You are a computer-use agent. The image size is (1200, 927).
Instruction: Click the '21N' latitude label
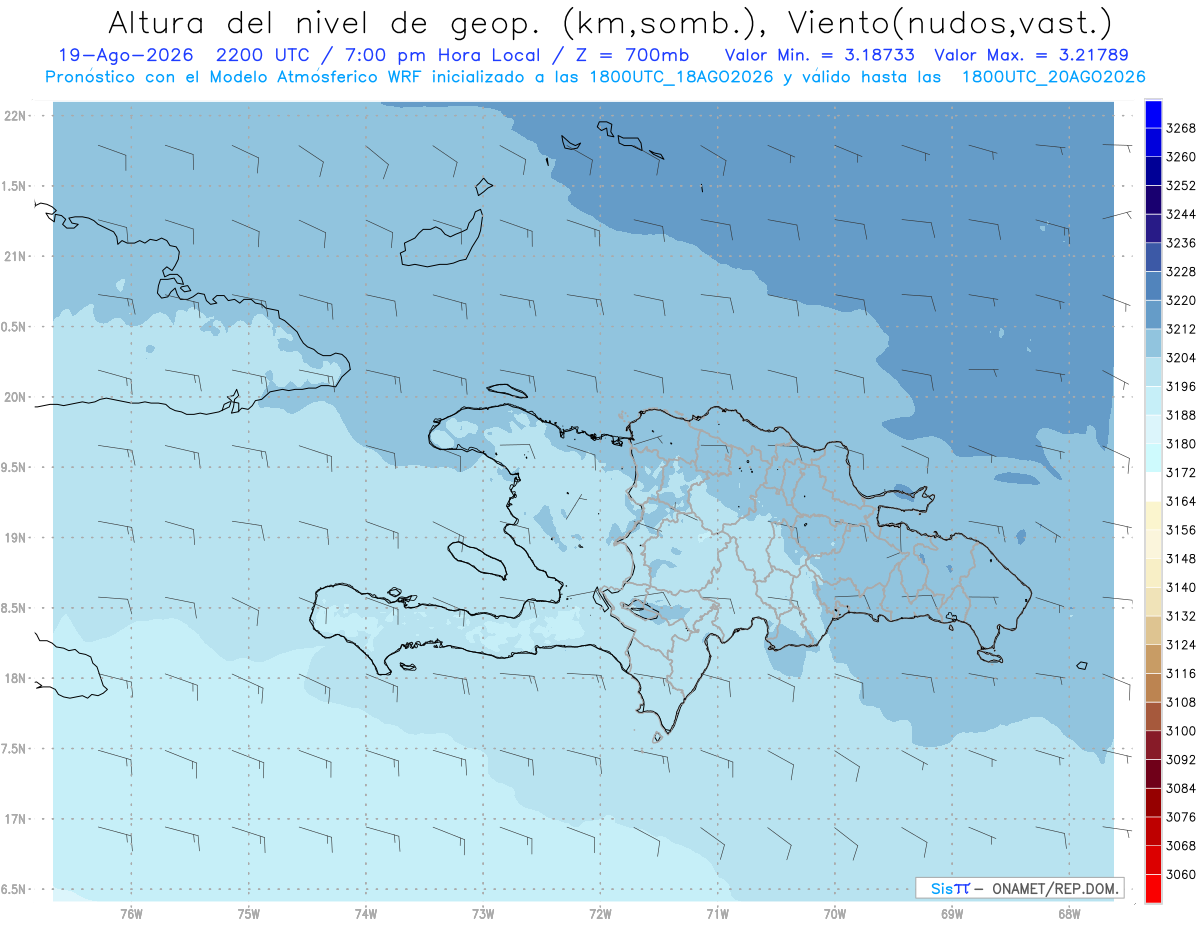(15, 256)
